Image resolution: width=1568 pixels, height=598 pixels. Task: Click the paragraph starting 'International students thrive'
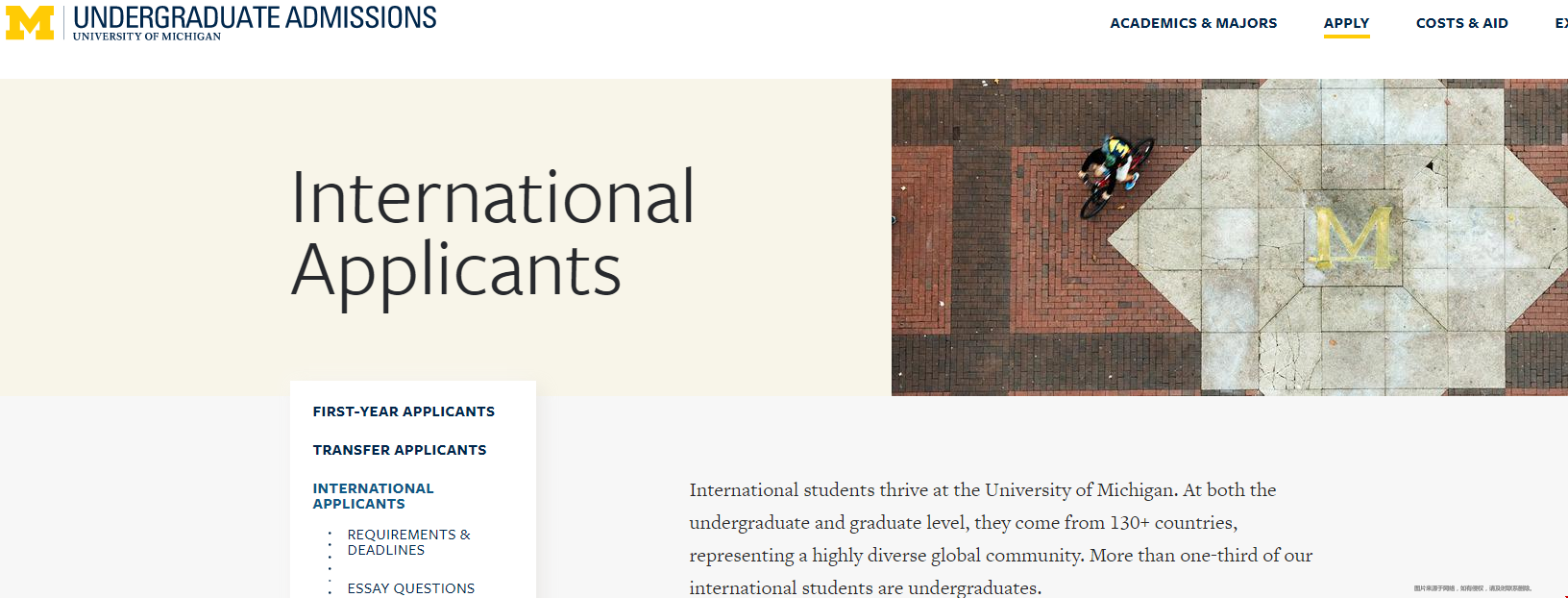coord(1001,538)
